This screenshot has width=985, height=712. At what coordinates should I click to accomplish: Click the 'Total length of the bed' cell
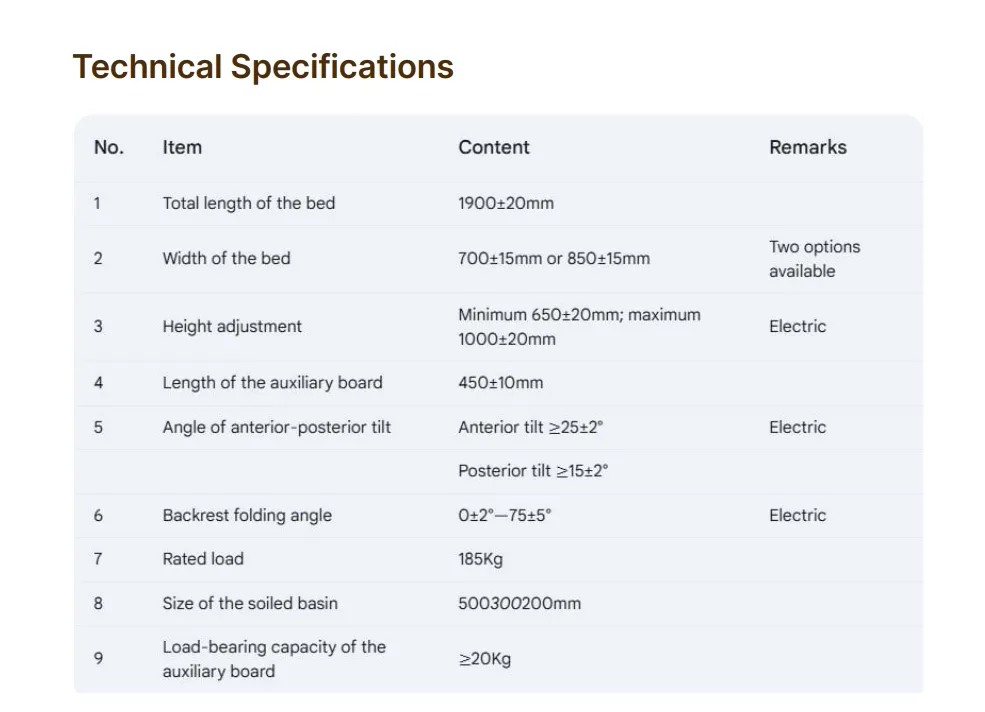[x=249, y=203]
